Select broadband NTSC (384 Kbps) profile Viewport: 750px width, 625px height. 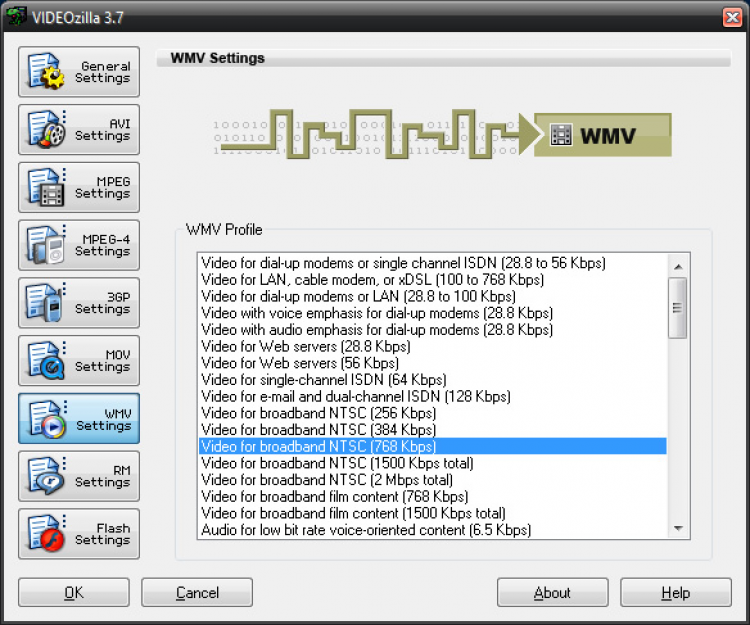tap(432, 430)
